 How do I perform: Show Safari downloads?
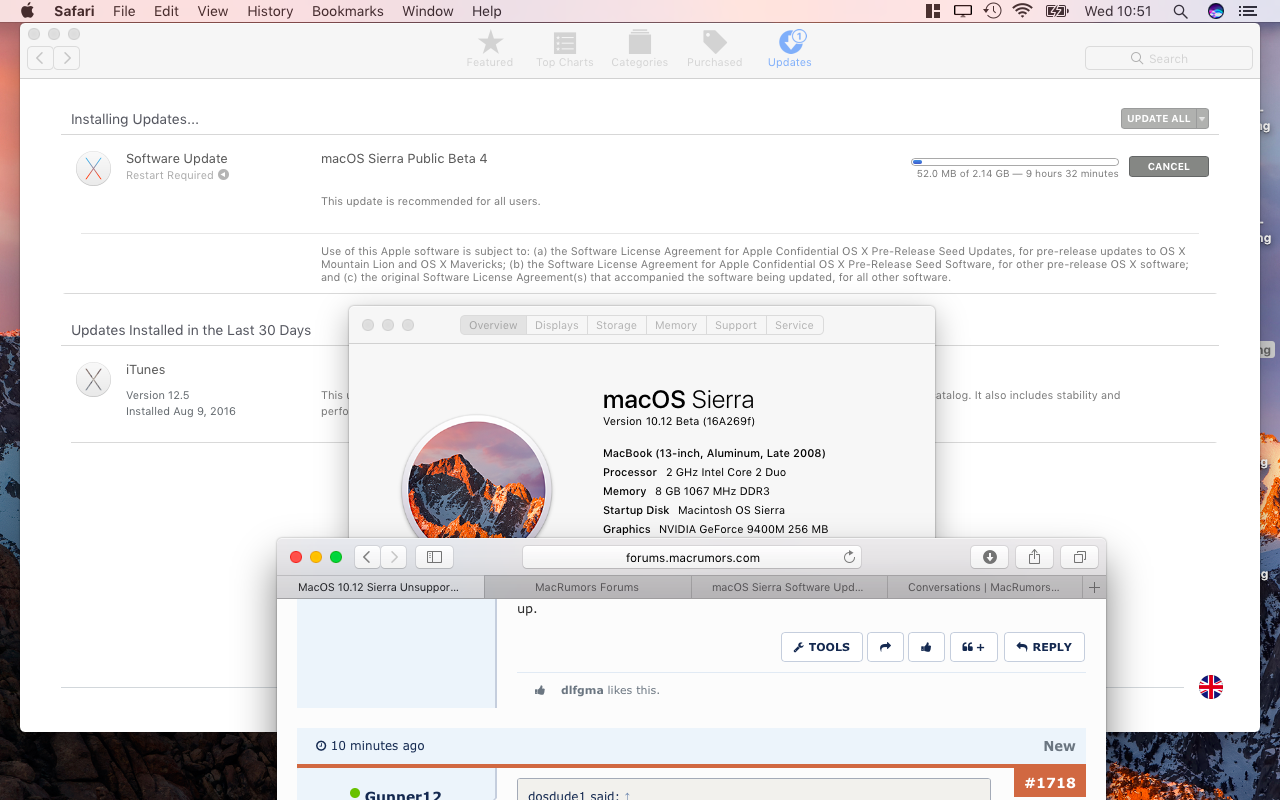click(x=989, y=557)
